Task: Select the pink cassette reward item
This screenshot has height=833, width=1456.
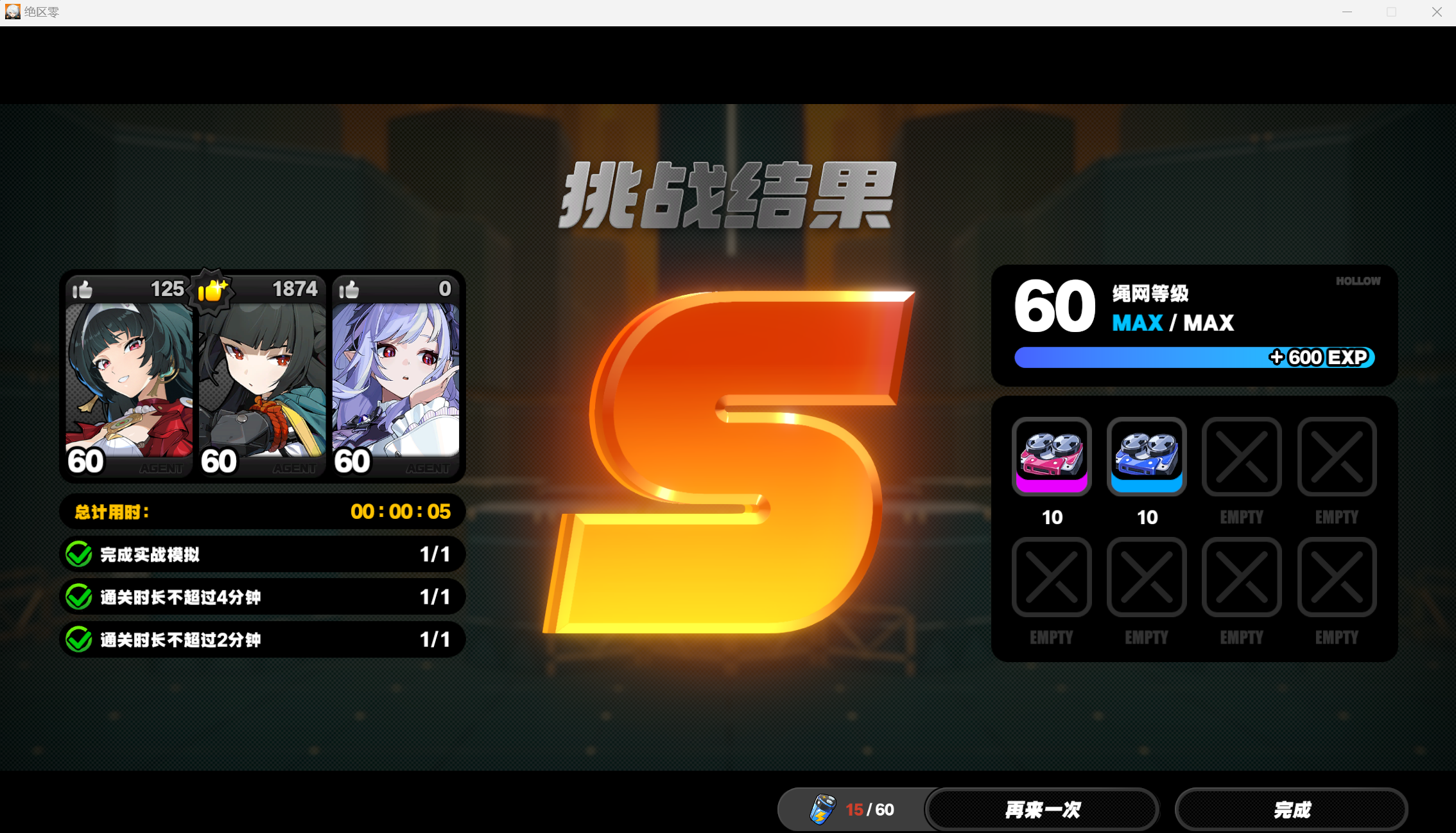Action: (x=1052, y=456)
